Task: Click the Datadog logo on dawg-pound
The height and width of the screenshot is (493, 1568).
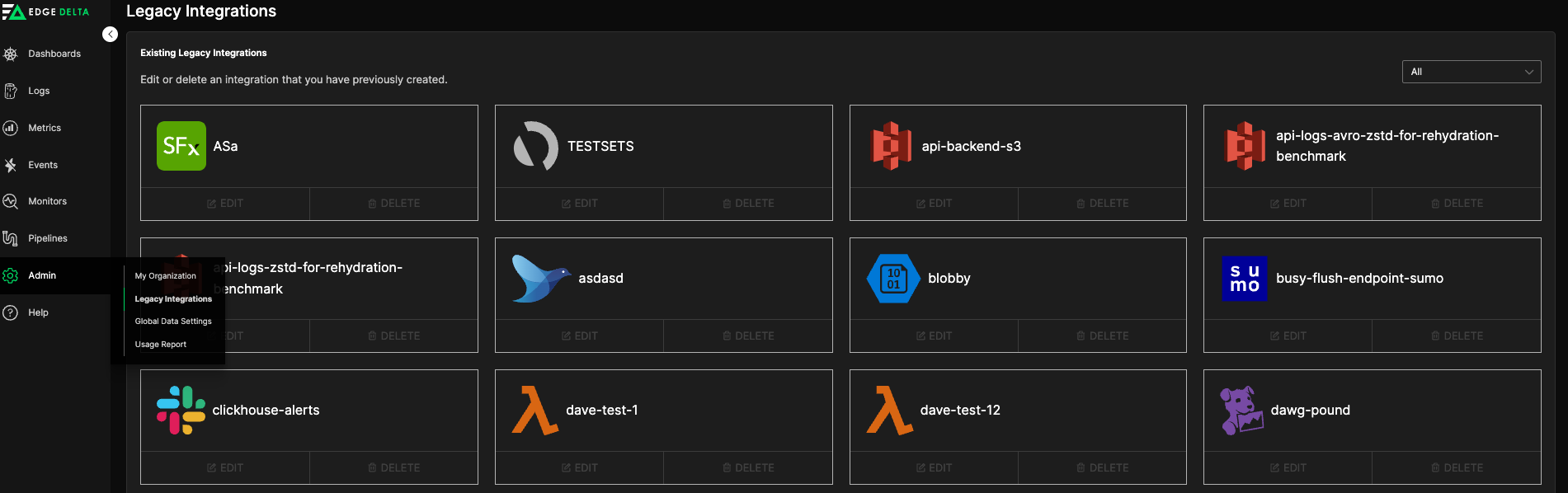Action: click(1241, 411)
